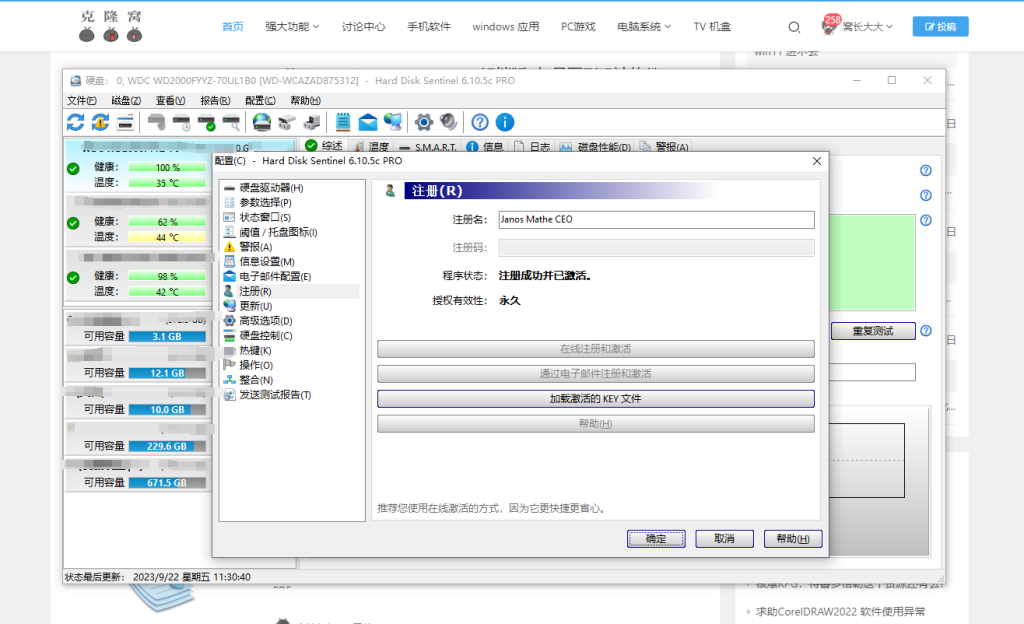The image size is (1024, 624).
Task: Click 在线注册和激活 button
Action: 596,349
